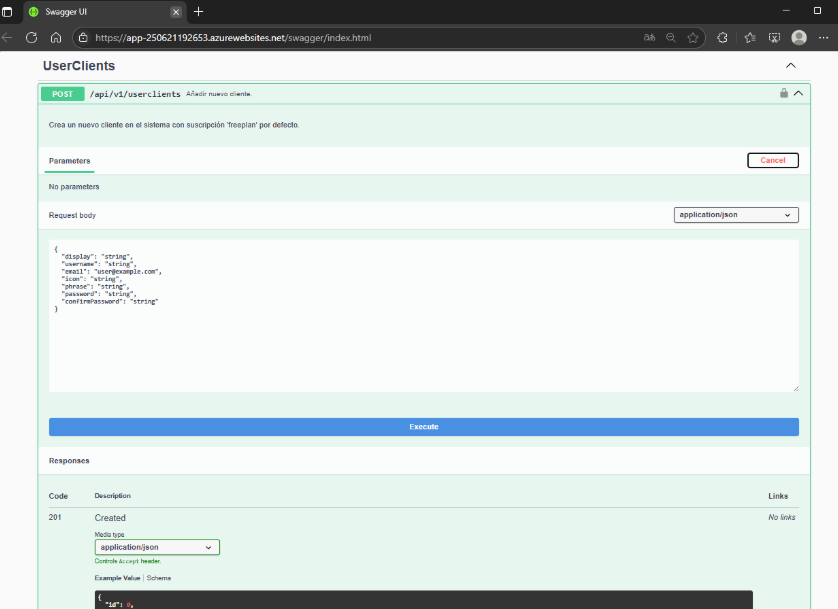Add this page to favorites star
Image resolution: width=838 pixels, height=609 pixels.
pyautogui.click(x=693, y=37)
